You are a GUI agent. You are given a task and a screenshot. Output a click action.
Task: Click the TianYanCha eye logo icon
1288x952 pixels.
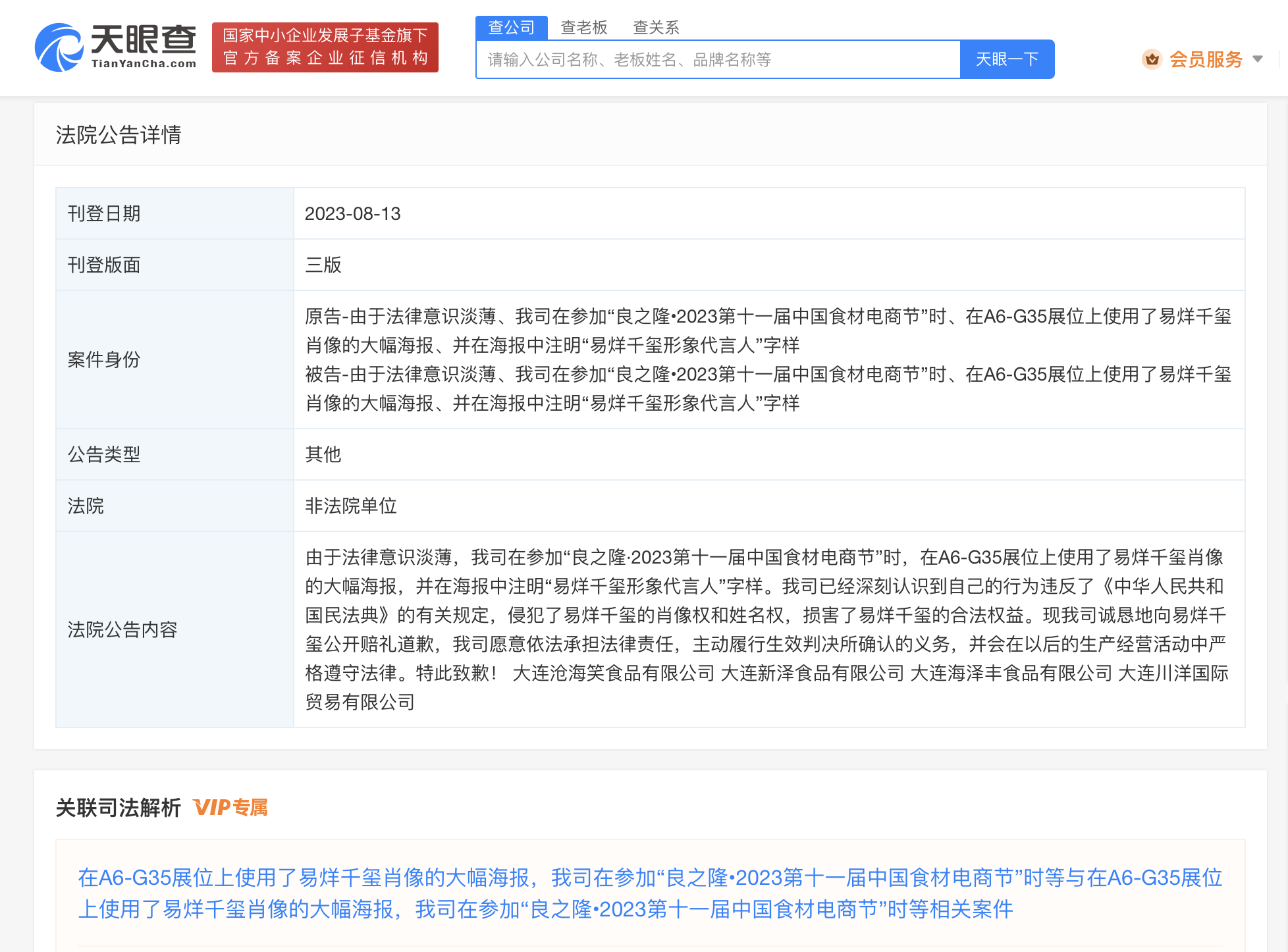tap(58, 47)
